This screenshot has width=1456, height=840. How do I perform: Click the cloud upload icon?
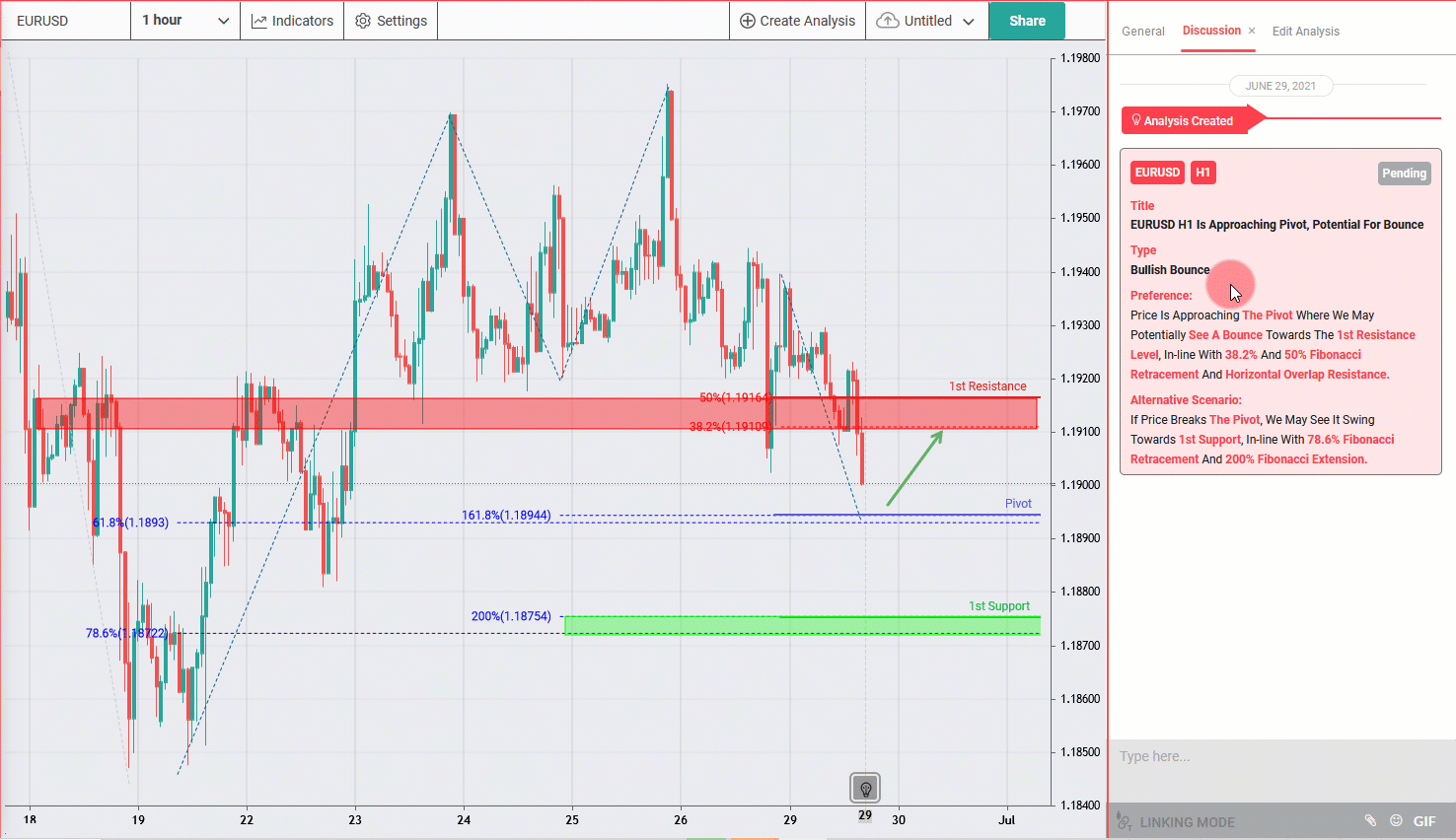(x=888, y=21)
